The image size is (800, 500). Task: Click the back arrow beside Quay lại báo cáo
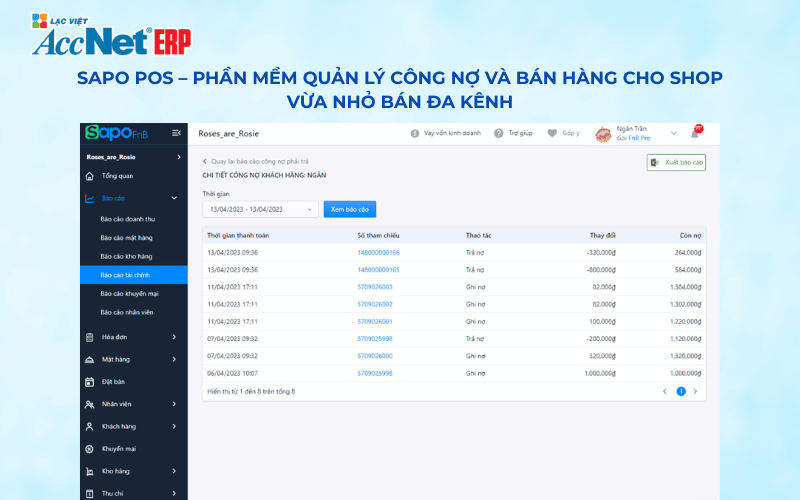pos(205,161)
